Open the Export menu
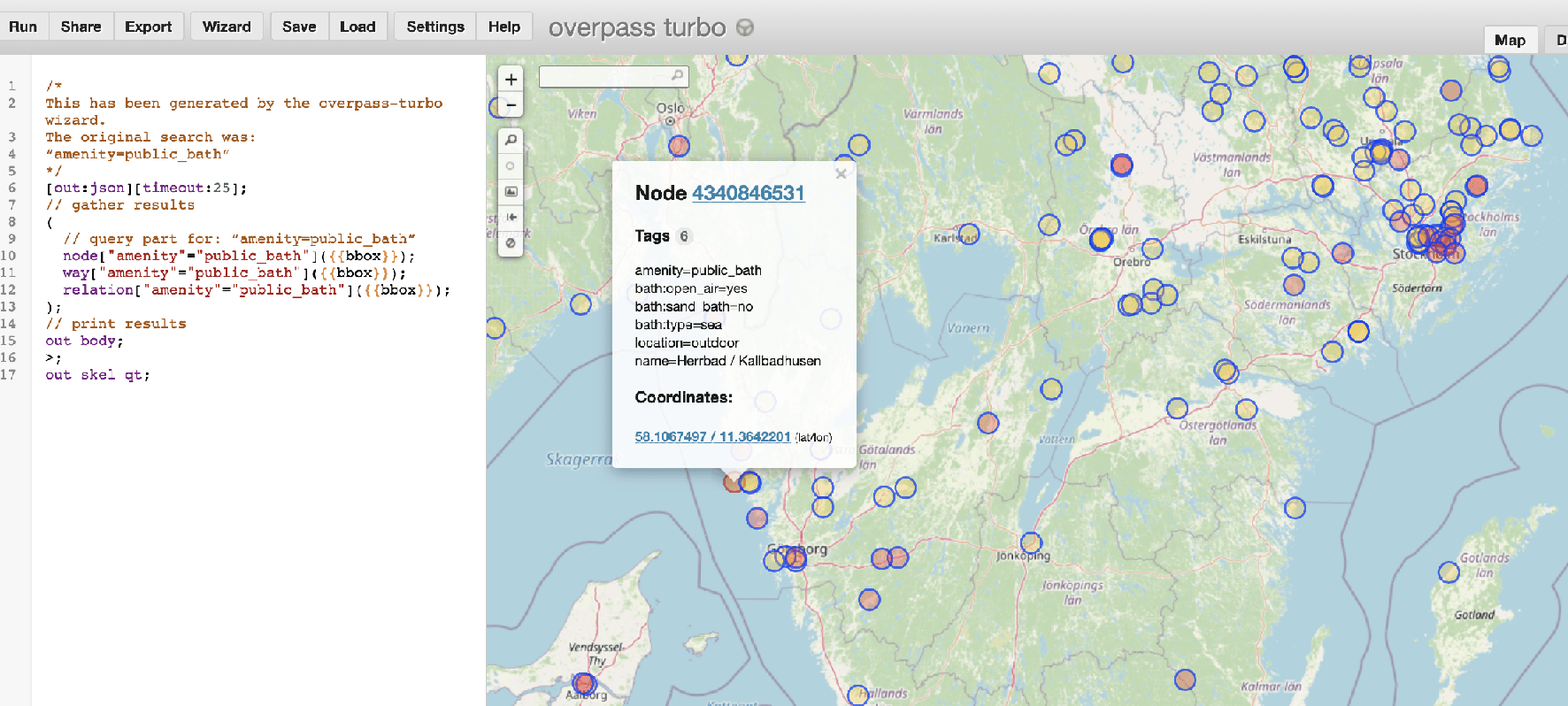 [148, 27]
